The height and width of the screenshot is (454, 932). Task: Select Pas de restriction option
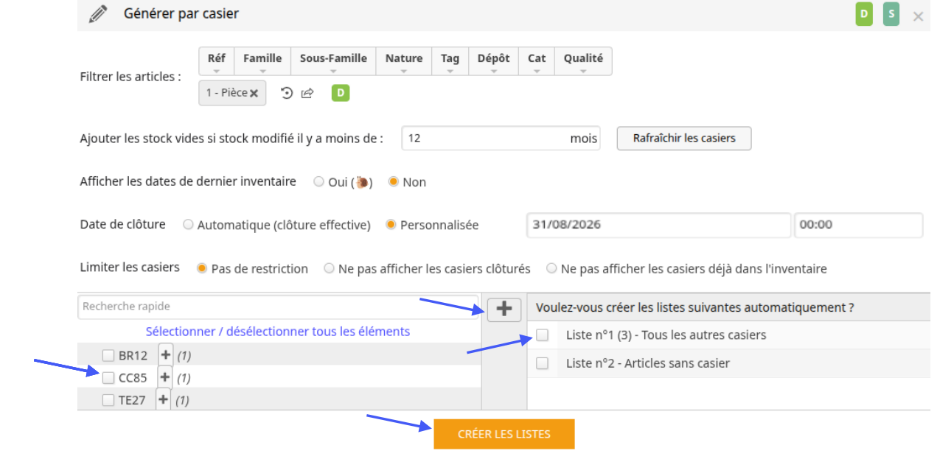coord(202,269)
